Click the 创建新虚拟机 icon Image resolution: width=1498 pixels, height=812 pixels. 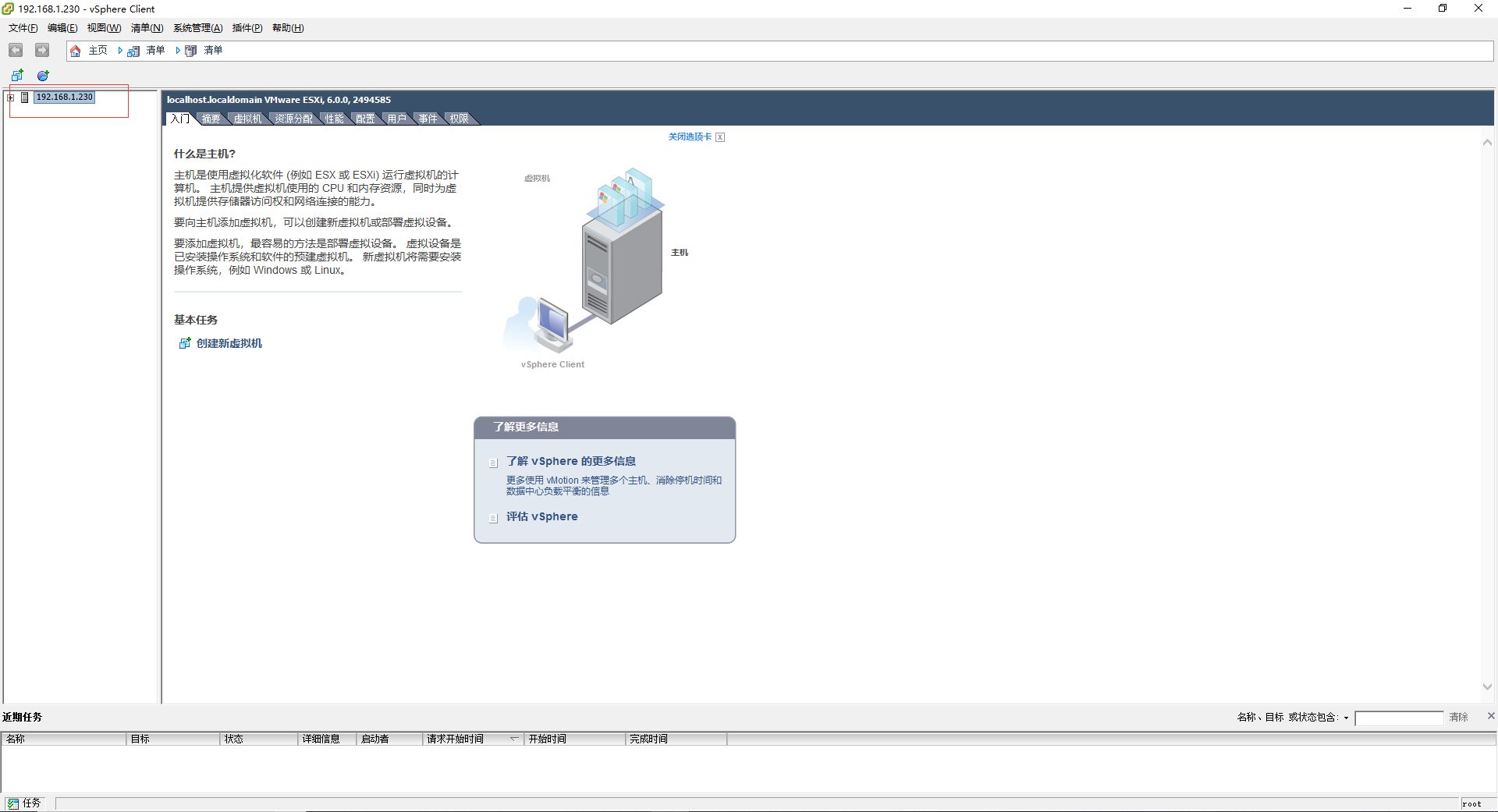point(185,343)
